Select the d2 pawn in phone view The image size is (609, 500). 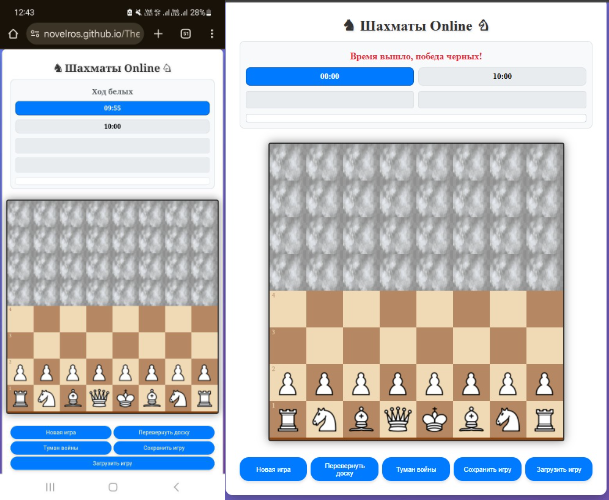point(99,372)
